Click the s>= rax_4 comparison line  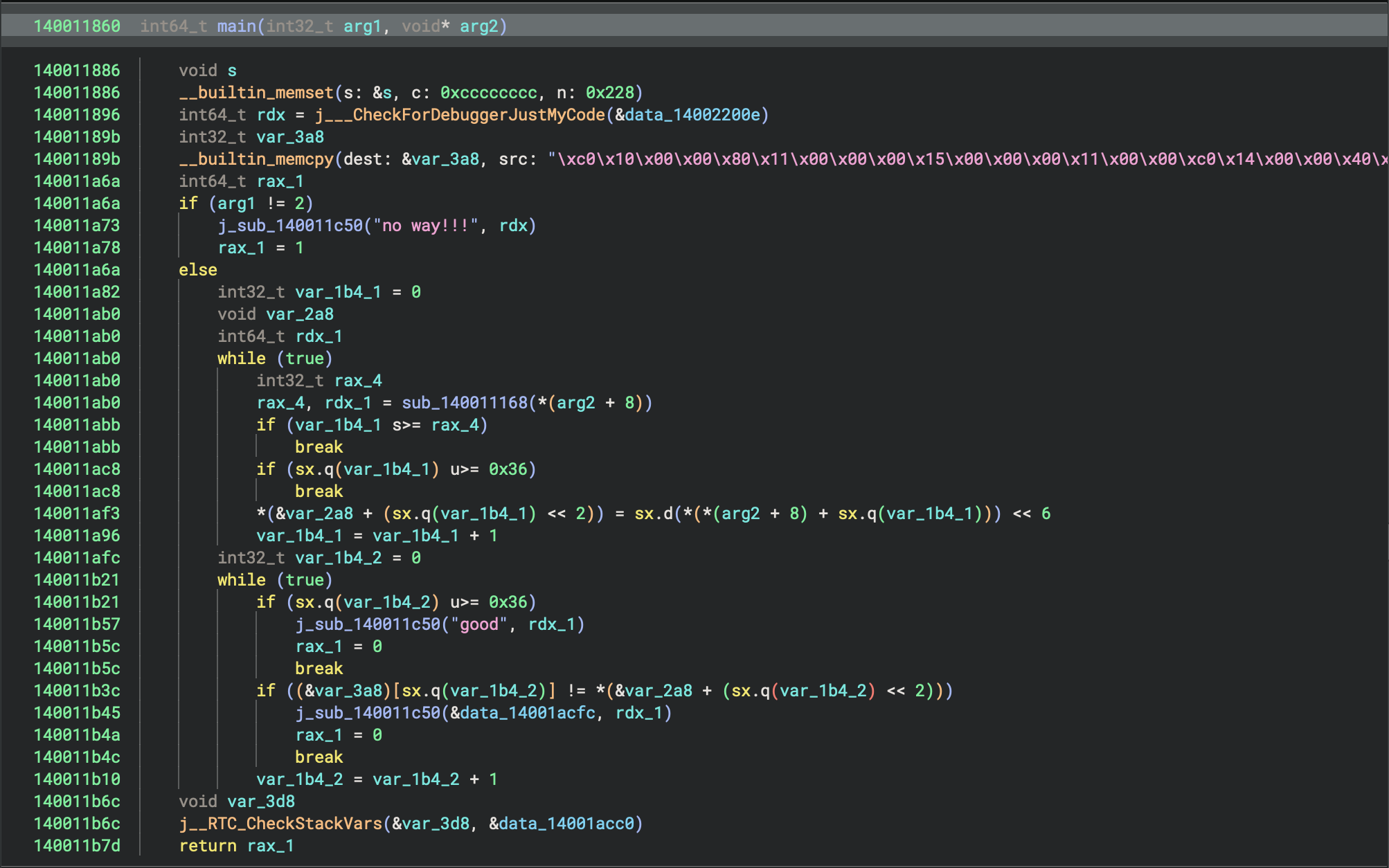[x=372, y=425]
